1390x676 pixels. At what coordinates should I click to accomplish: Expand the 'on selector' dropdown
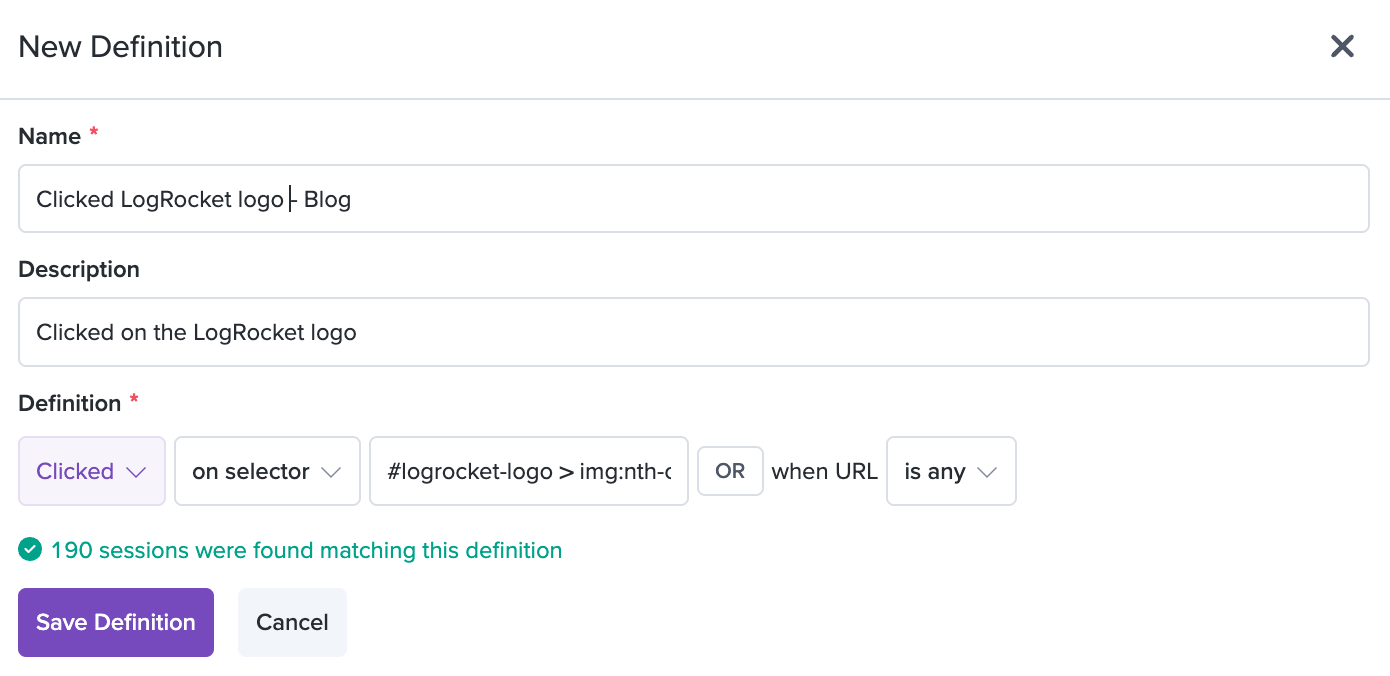268,471
